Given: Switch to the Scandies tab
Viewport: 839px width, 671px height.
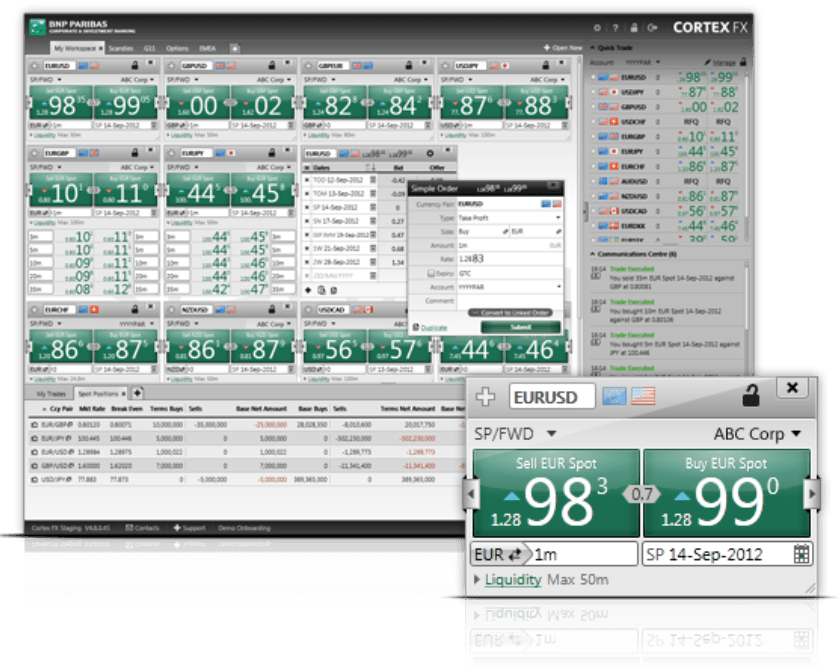Looking at the screenshot, I should (121, 47).
